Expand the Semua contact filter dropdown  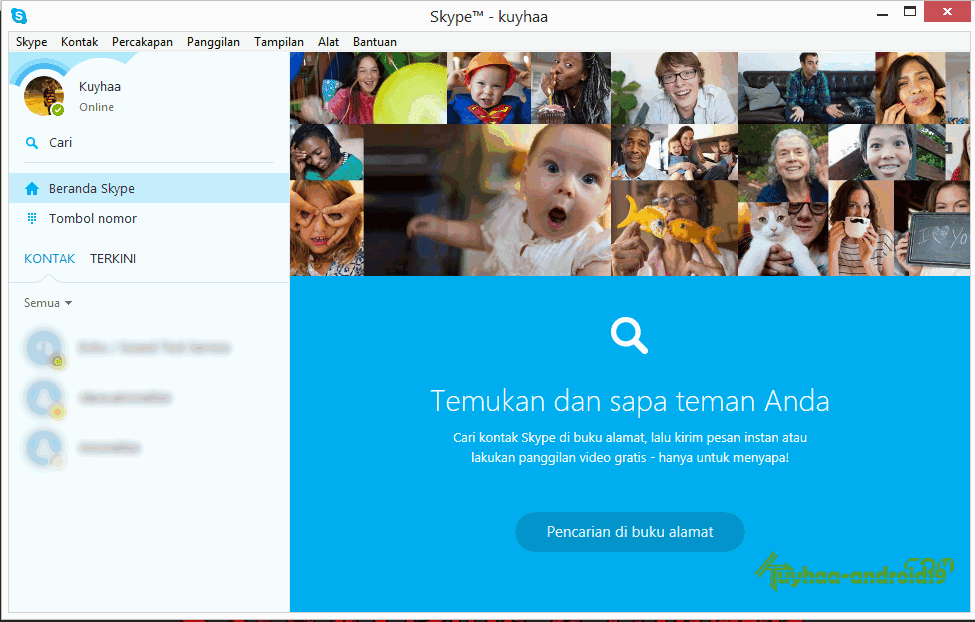click(x=48, y=303)
